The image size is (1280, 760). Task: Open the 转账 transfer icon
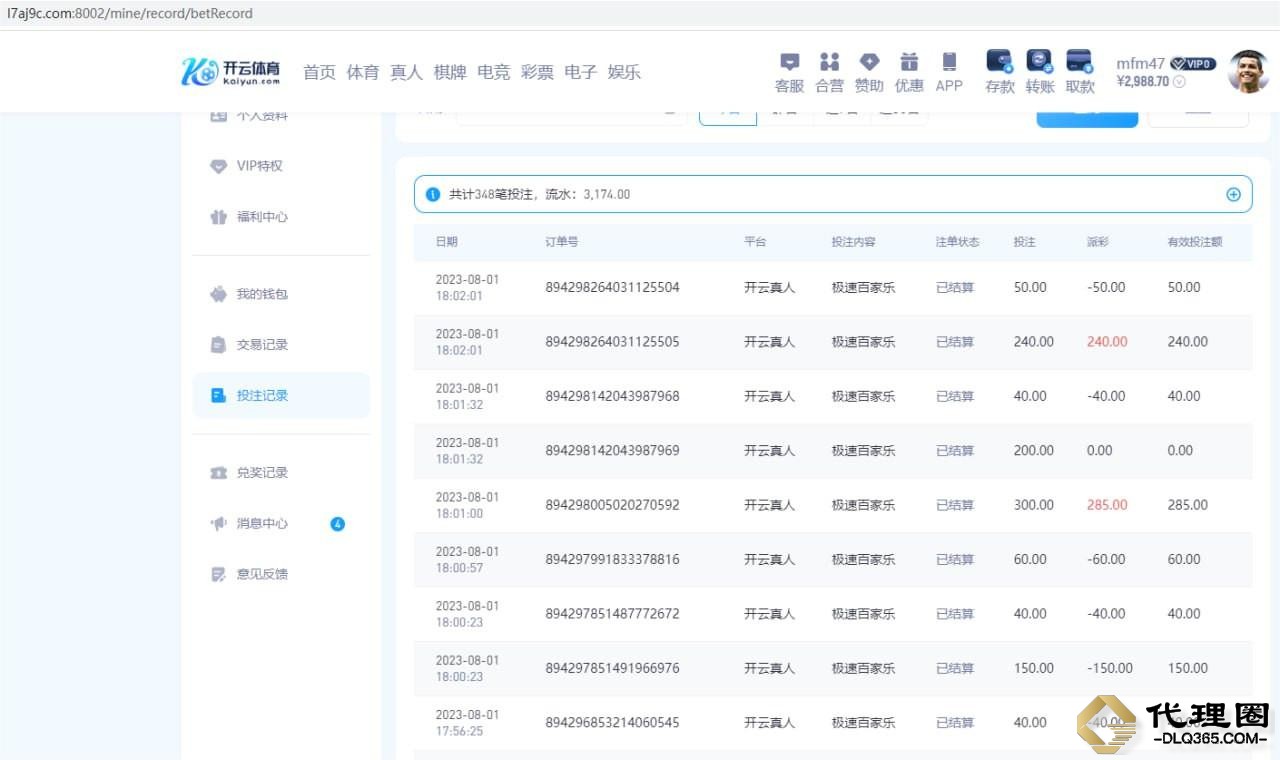[1040, 61]
